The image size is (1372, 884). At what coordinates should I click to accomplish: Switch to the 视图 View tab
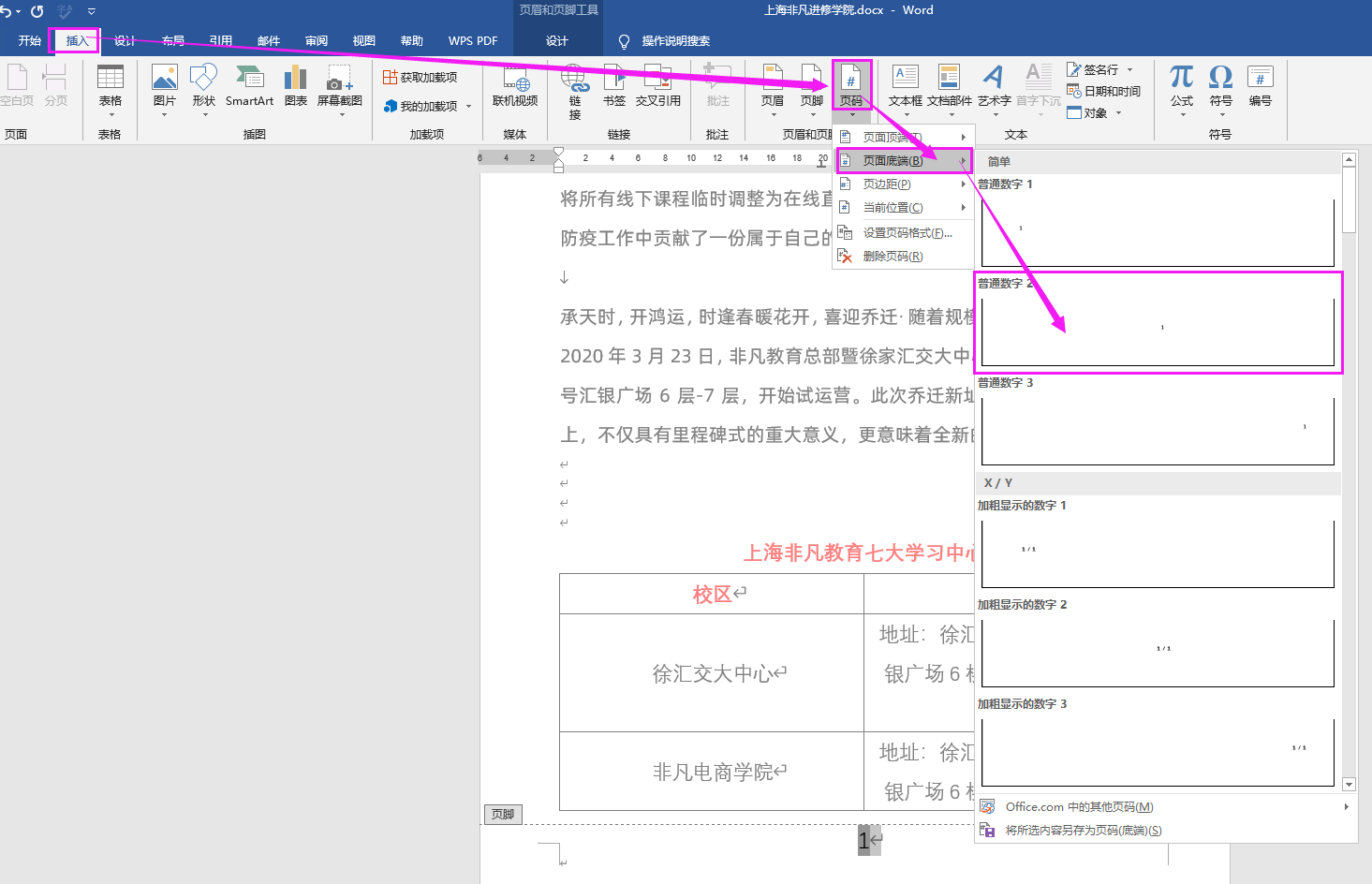(x=364, y=40)
